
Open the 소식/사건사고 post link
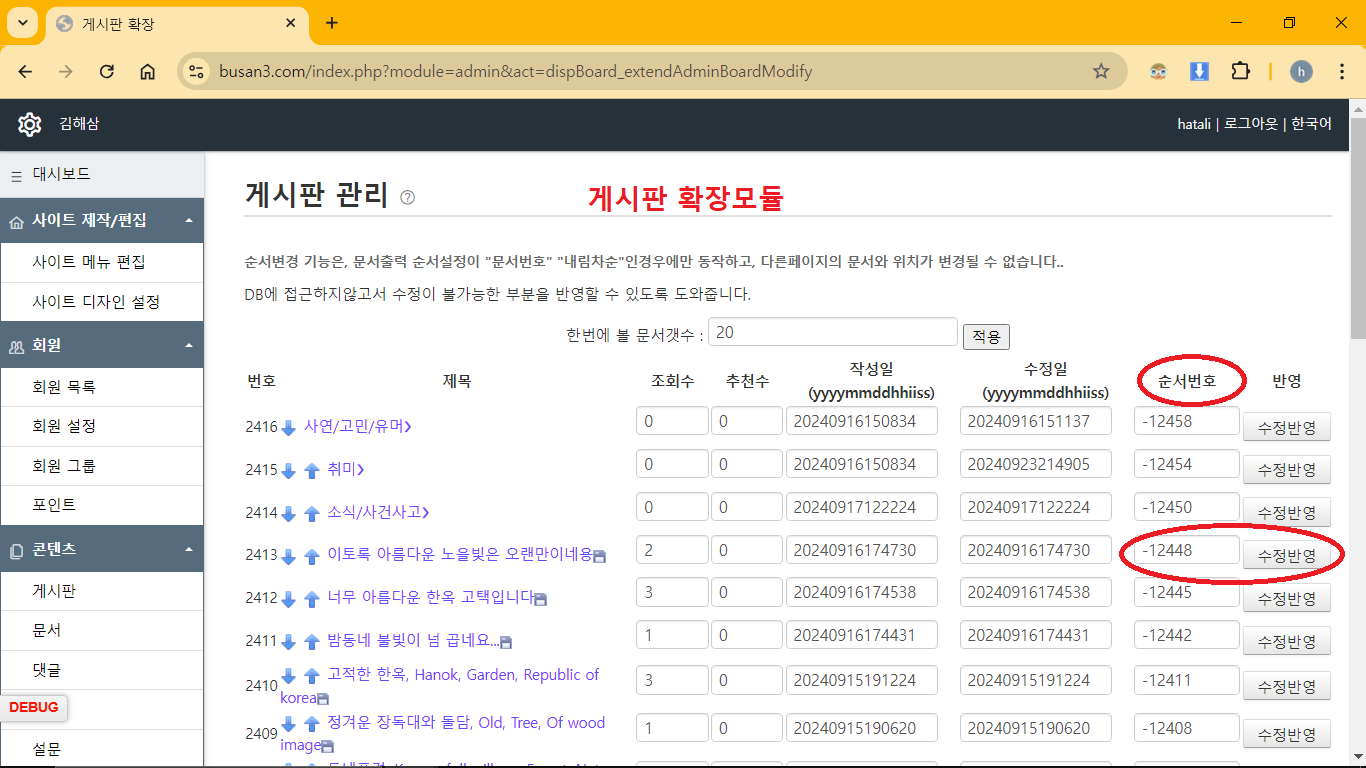point(378,512)
